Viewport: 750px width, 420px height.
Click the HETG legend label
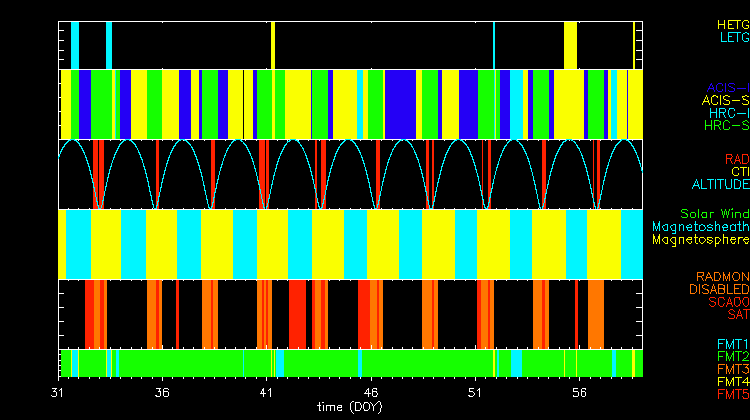732,24
